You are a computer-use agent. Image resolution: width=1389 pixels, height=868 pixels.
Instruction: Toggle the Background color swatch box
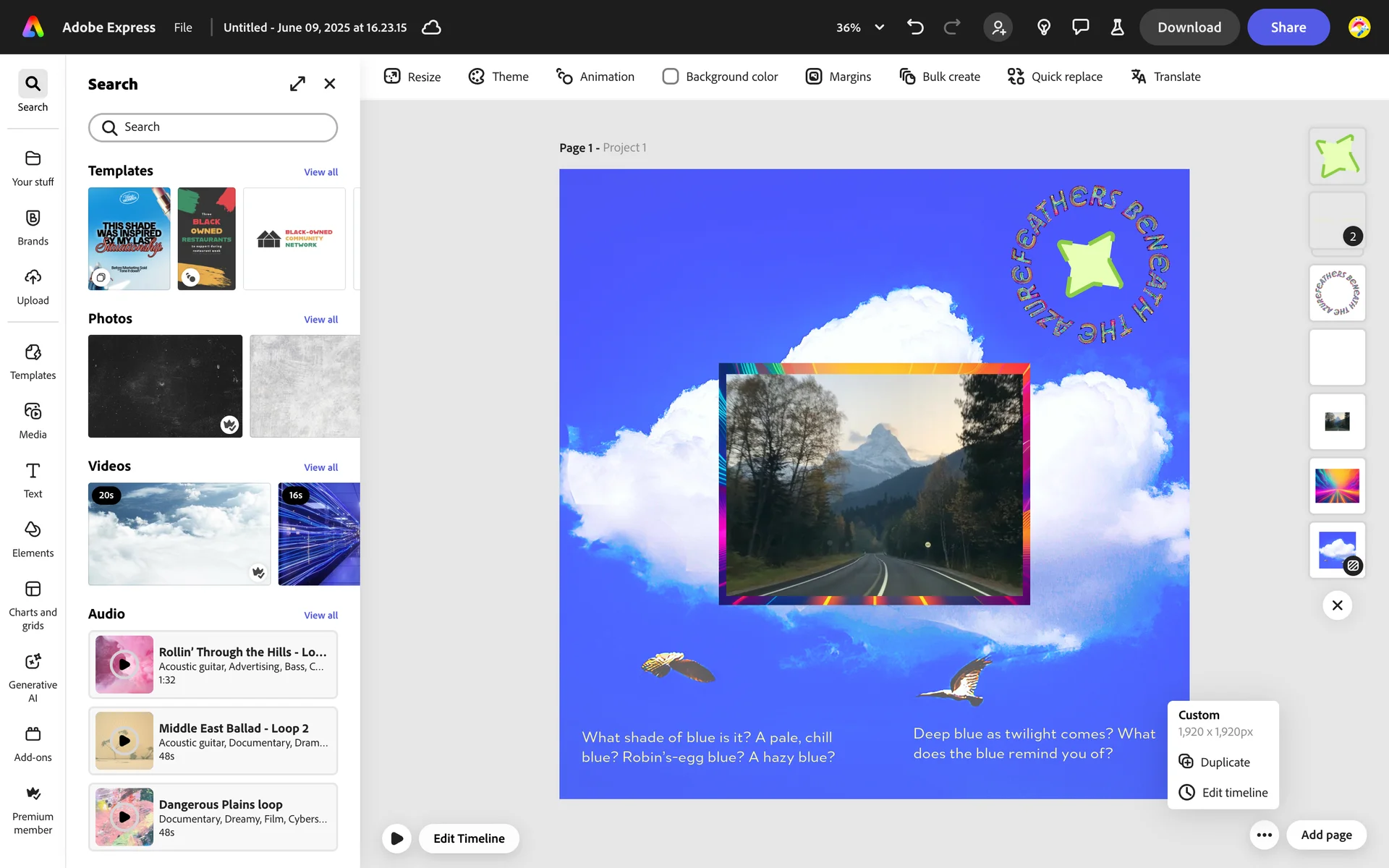click(670, 77)
